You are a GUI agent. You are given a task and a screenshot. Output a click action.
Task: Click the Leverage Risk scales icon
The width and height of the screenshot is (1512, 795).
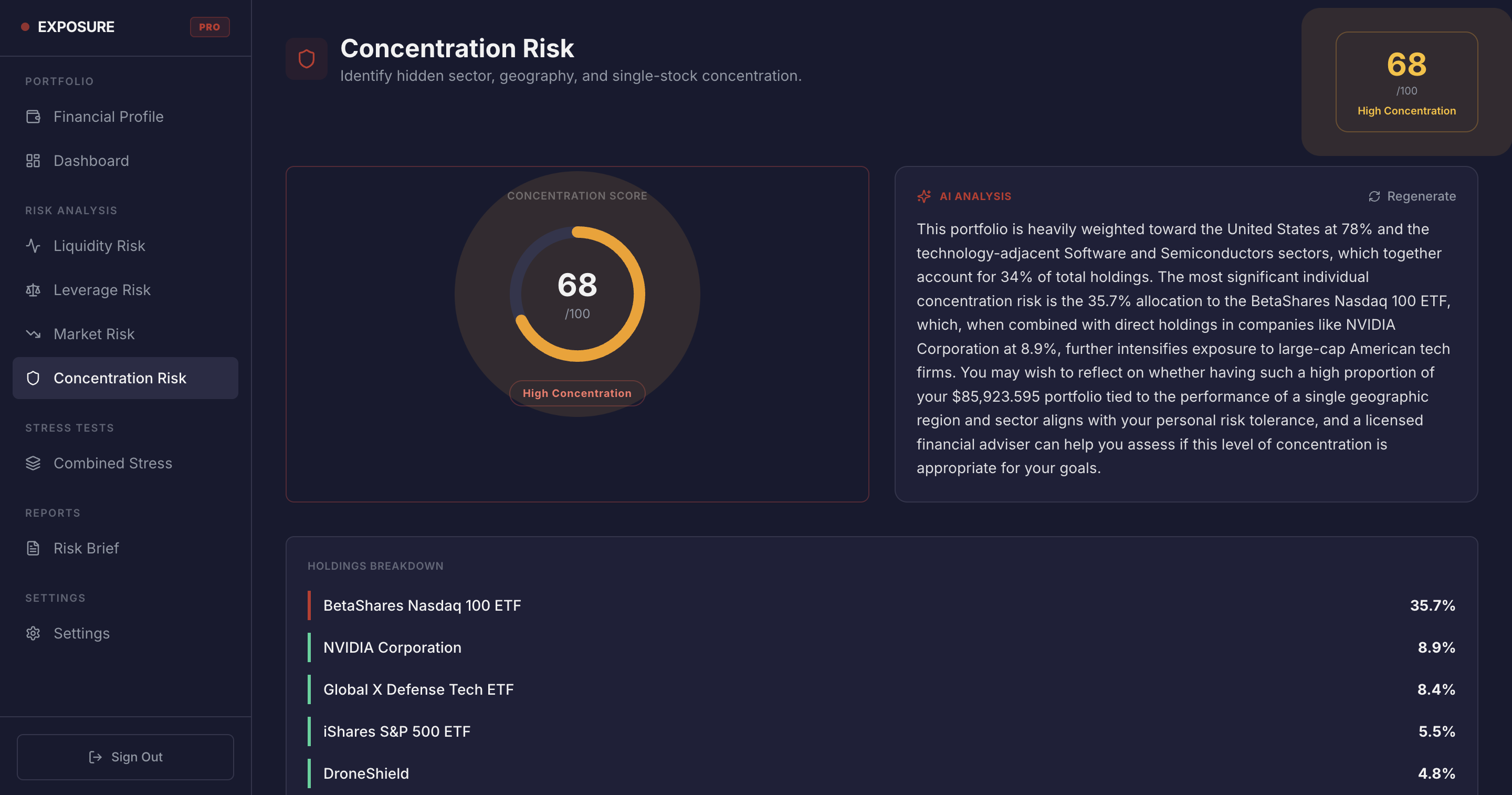33,290
